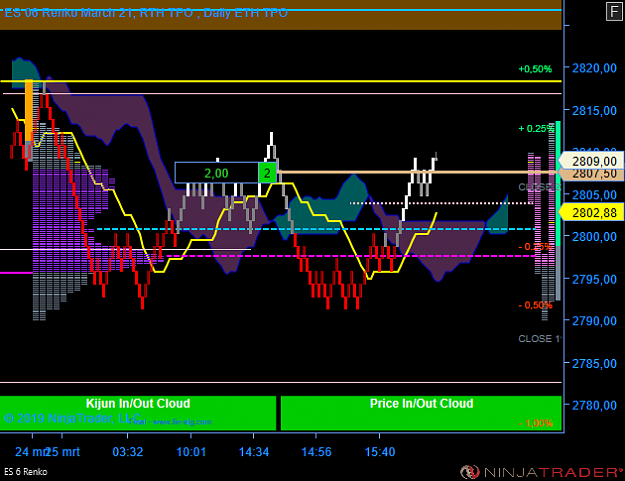The width and height of the screenshot is (625, 481).
Task: Click the 15:40 time axis label
Action: tap(380, 452)
